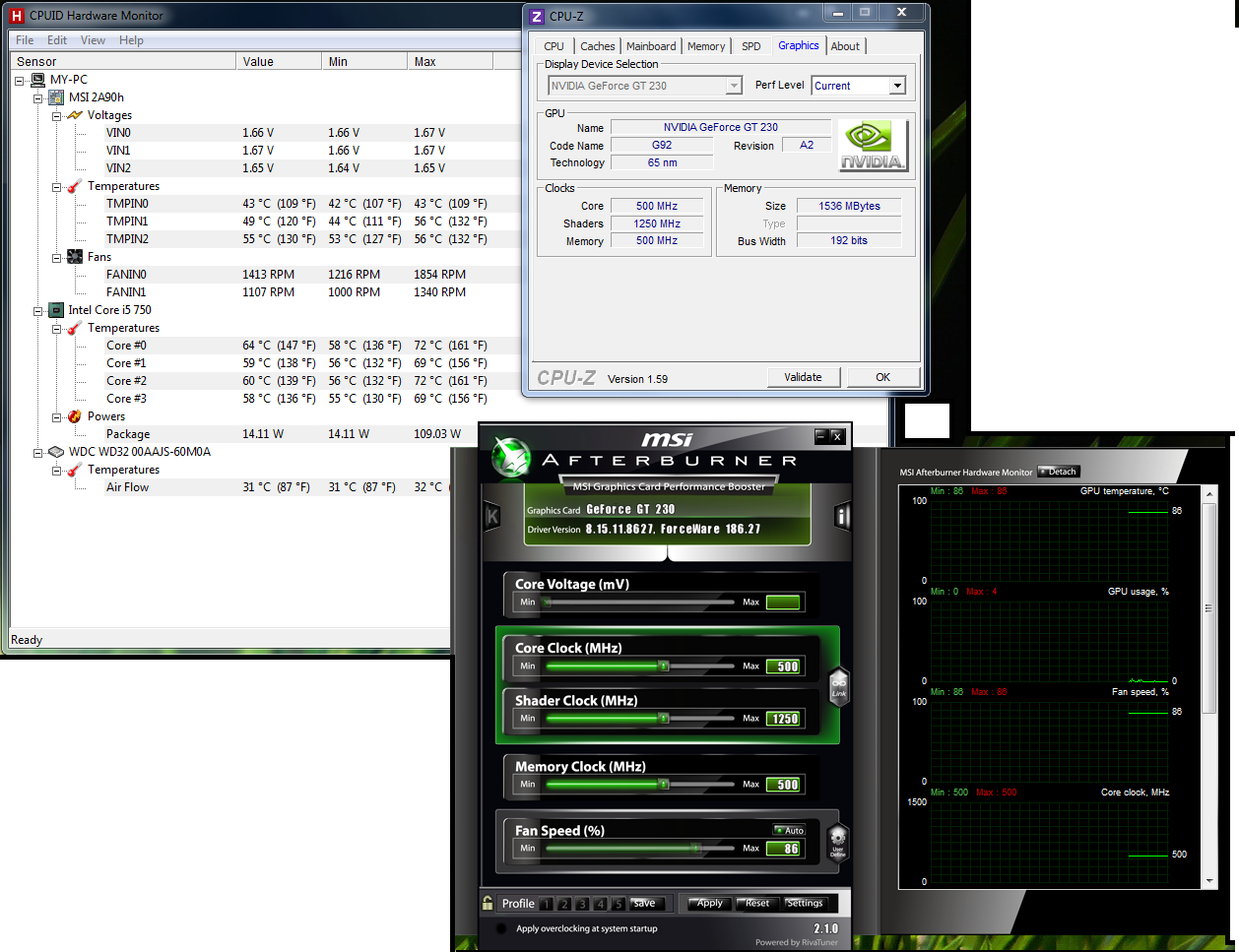
Task: Collapse the Powers node
Action: coord(56,416)
